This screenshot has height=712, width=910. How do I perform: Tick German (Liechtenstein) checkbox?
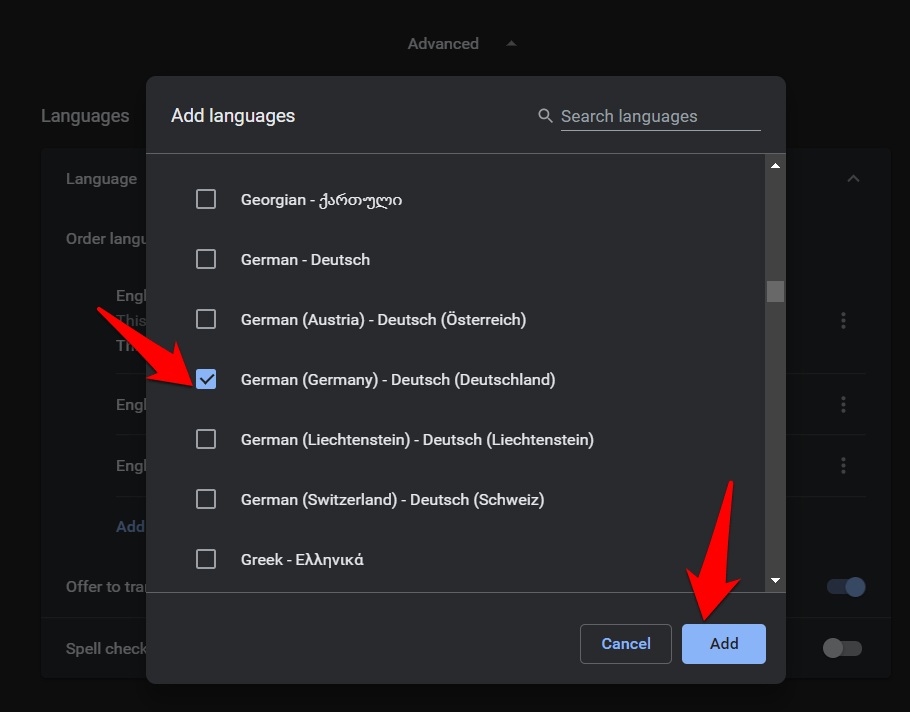pyautogui.click(x=206, y=439)
